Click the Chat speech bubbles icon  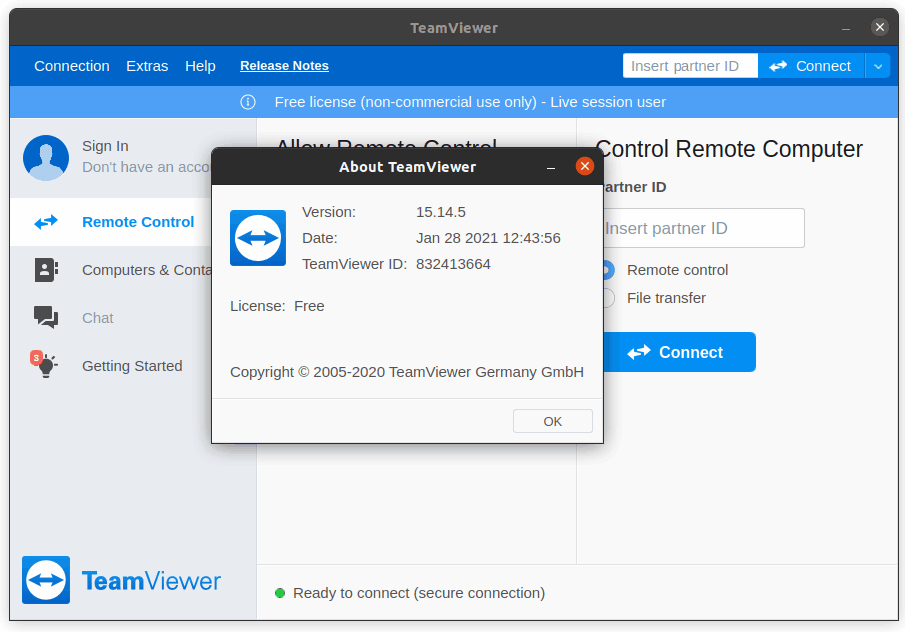pos(46,317)
